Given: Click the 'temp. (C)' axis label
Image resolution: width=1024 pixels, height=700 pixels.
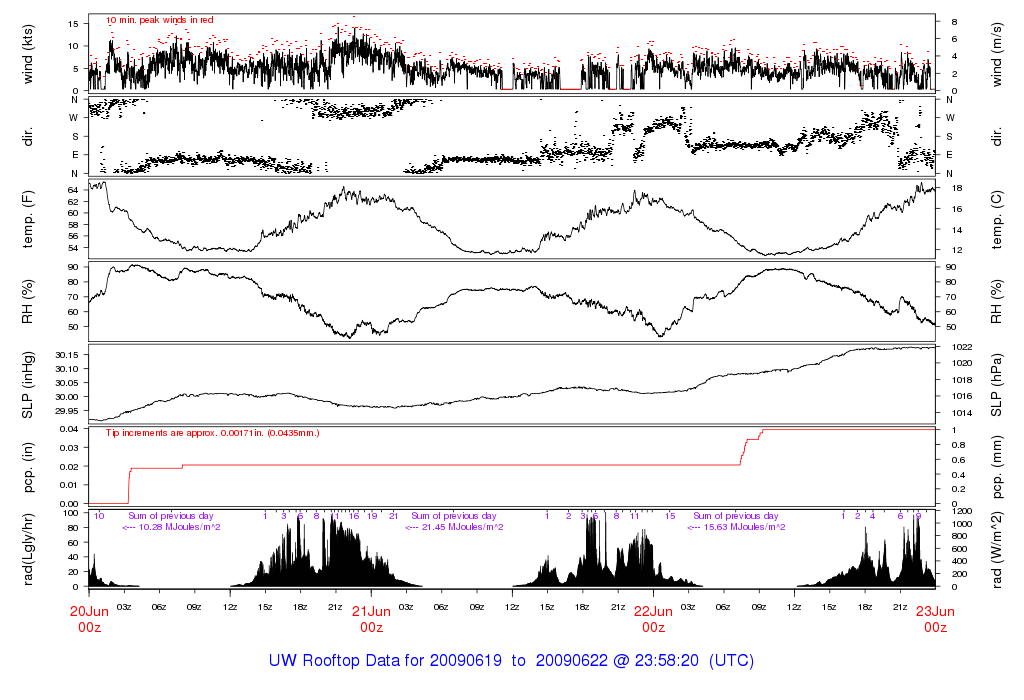Looking at the screenshot, I should click(x=997, y=219).
